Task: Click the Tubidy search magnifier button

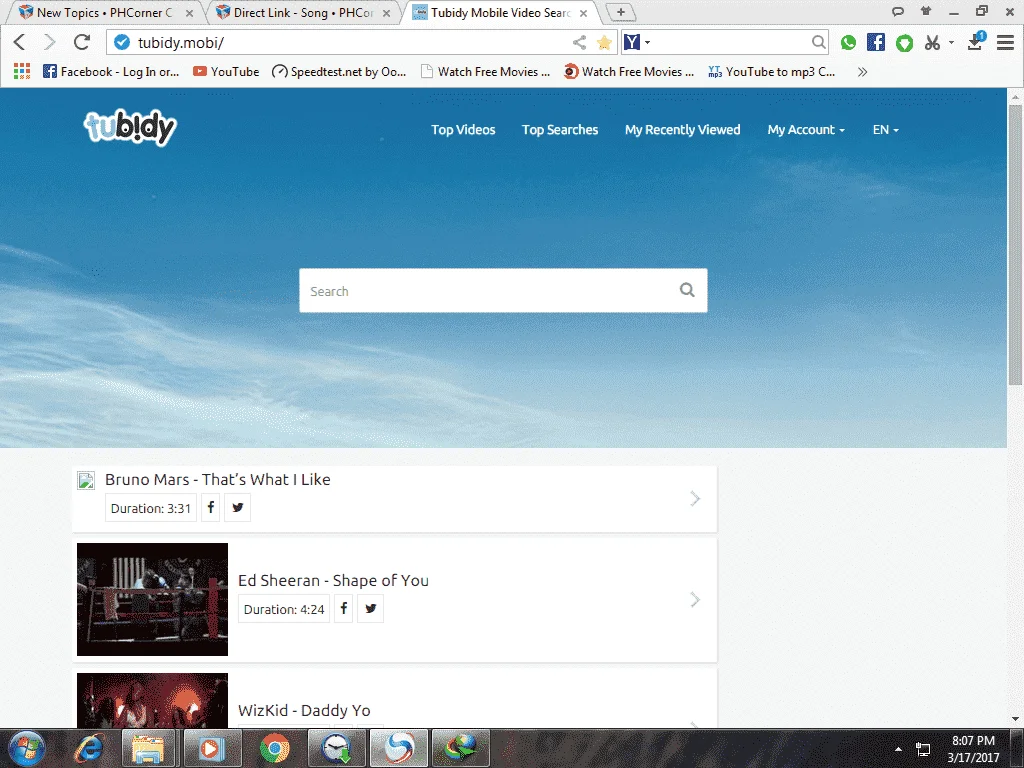Action: 687,290
